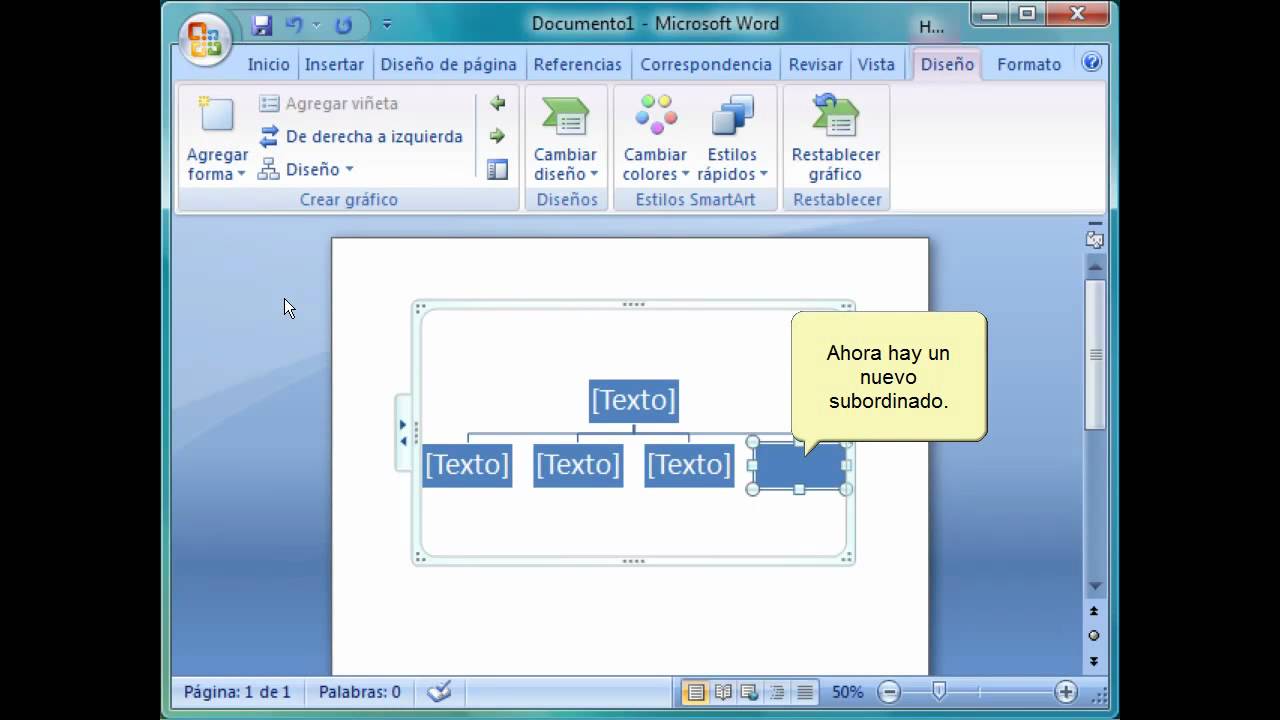Viewport: 1280px width, 720px height.
Task: Click Restablecer gráfico to reset the graphic
Action: [836, 138]
